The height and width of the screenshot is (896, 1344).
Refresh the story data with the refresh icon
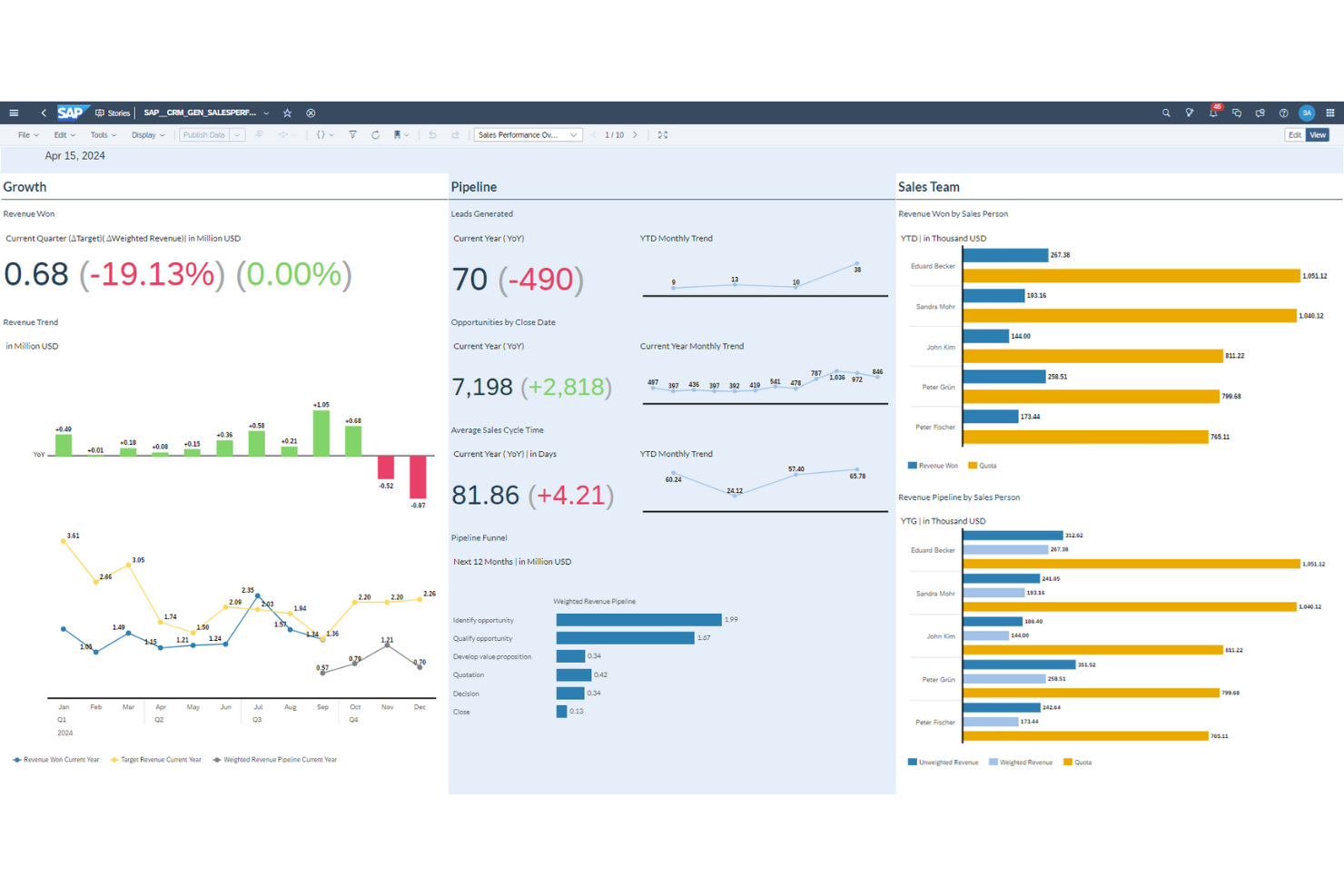(x=375, y=134)
